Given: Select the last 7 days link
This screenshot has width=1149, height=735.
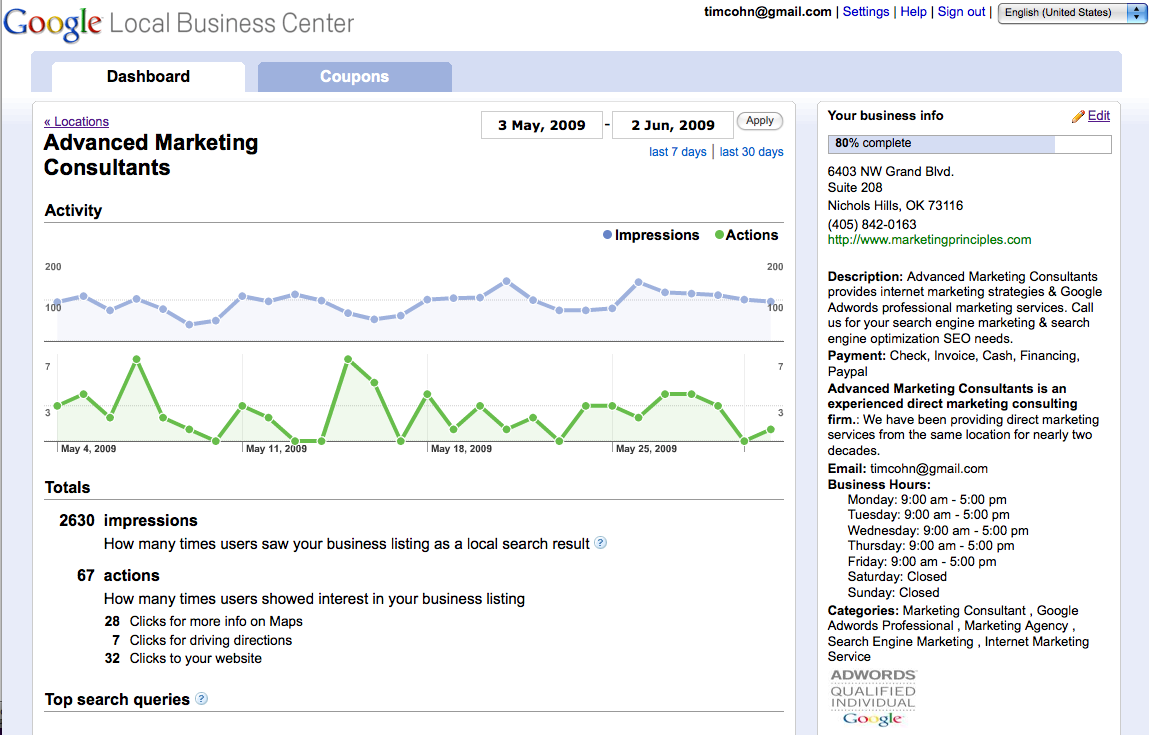Looking at the screenshot, I should (x=677, y=152).
